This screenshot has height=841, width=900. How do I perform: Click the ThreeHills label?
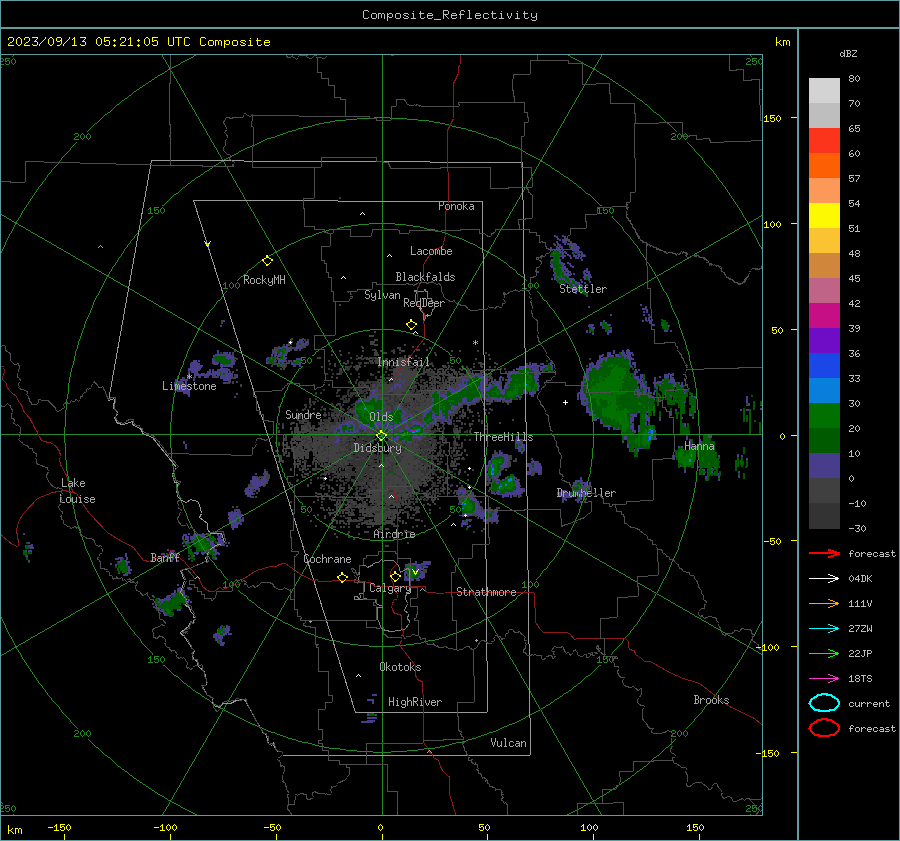[x=503, y=437]
